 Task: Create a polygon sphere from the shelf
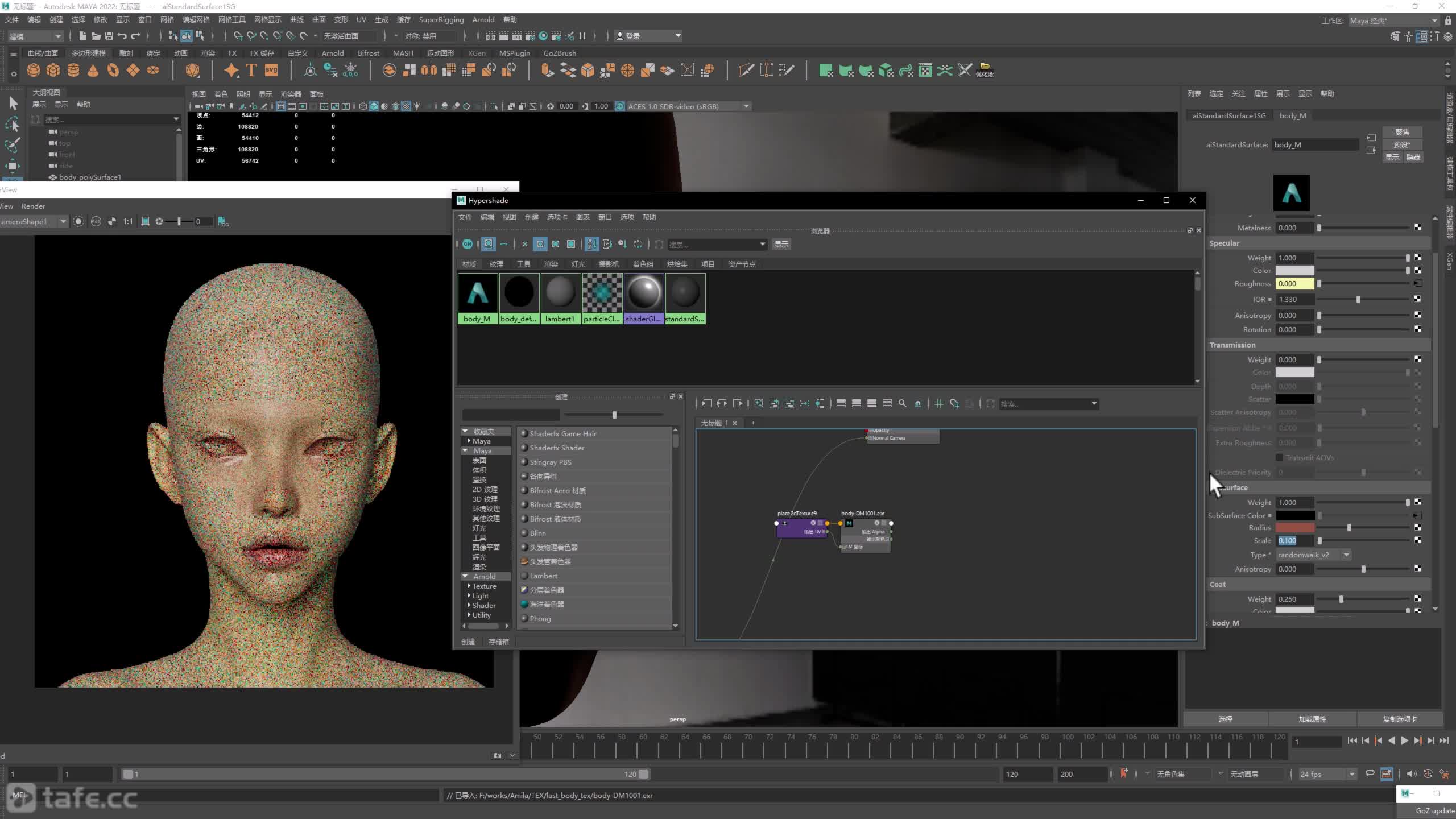pos(34,70)
